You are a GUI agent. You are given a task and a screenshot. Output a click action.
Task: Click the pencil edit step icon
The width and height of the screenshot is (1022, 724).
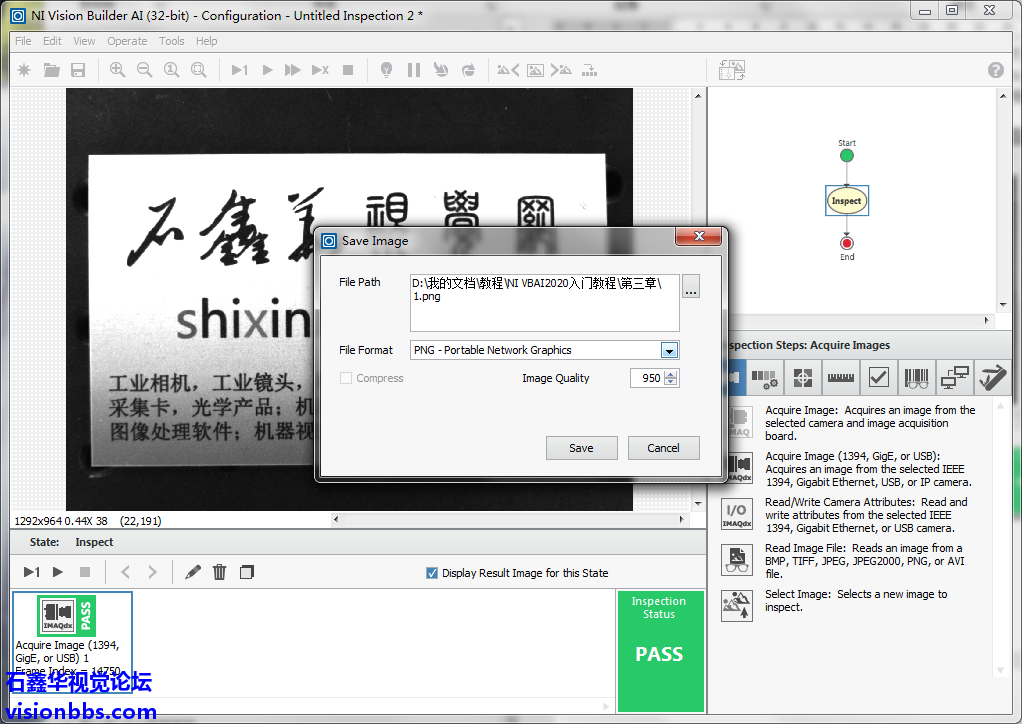[193, 572]
